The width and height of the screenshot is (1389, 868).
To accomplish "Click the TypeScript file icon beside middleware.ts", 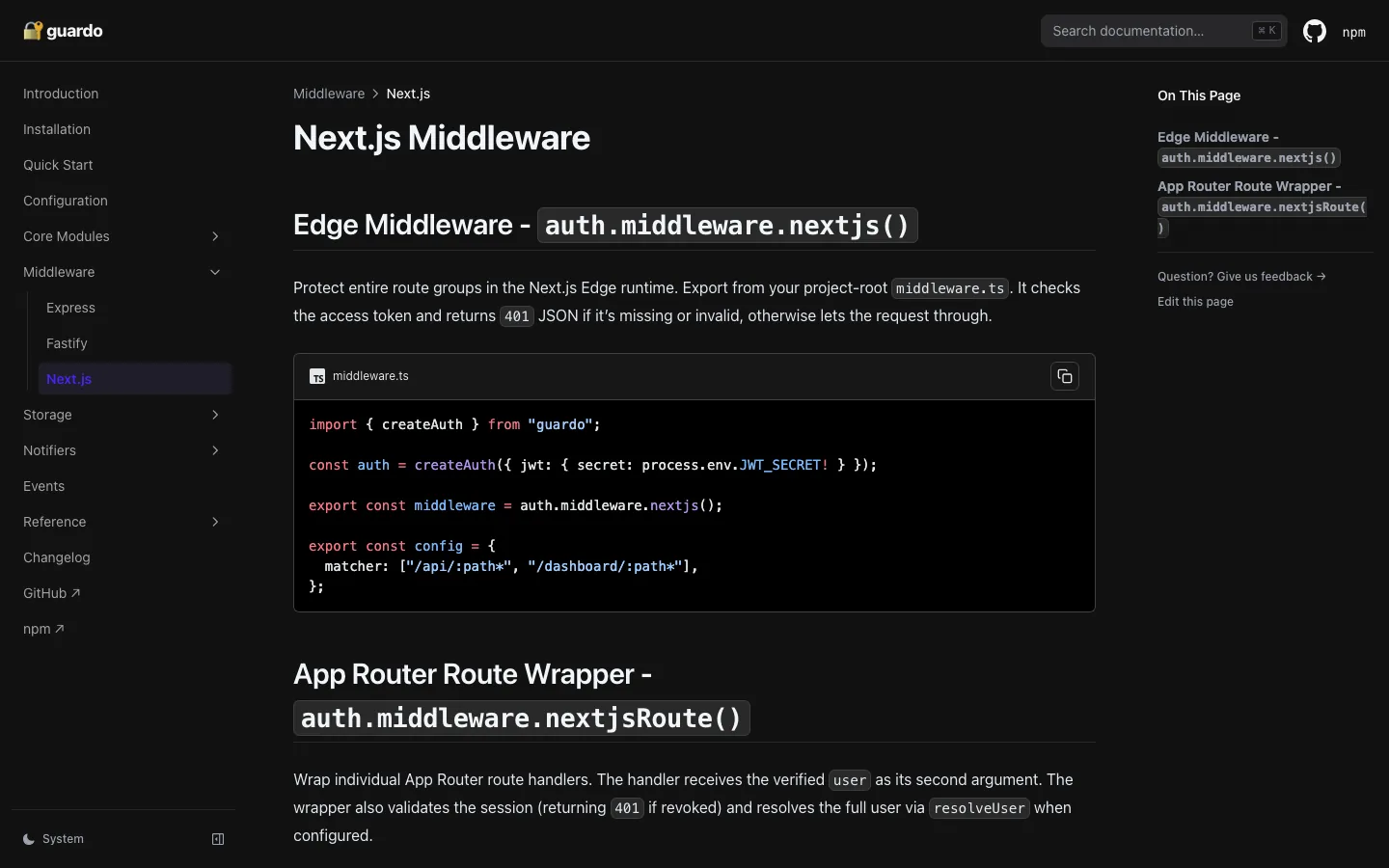I will [x=317, y=376].
